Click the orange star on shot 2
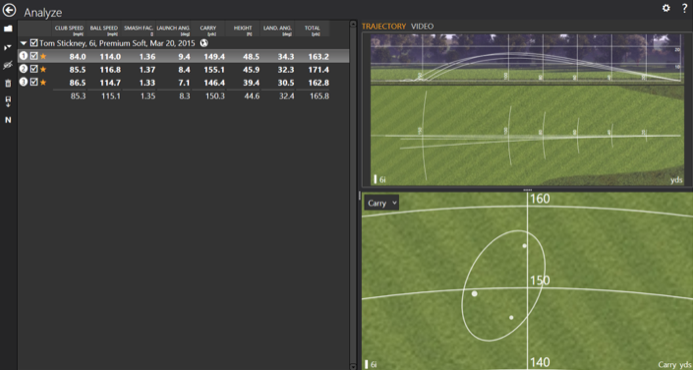The height and width of the screenshot is (370, 693). pyautogui.click(x=43, y=69)
